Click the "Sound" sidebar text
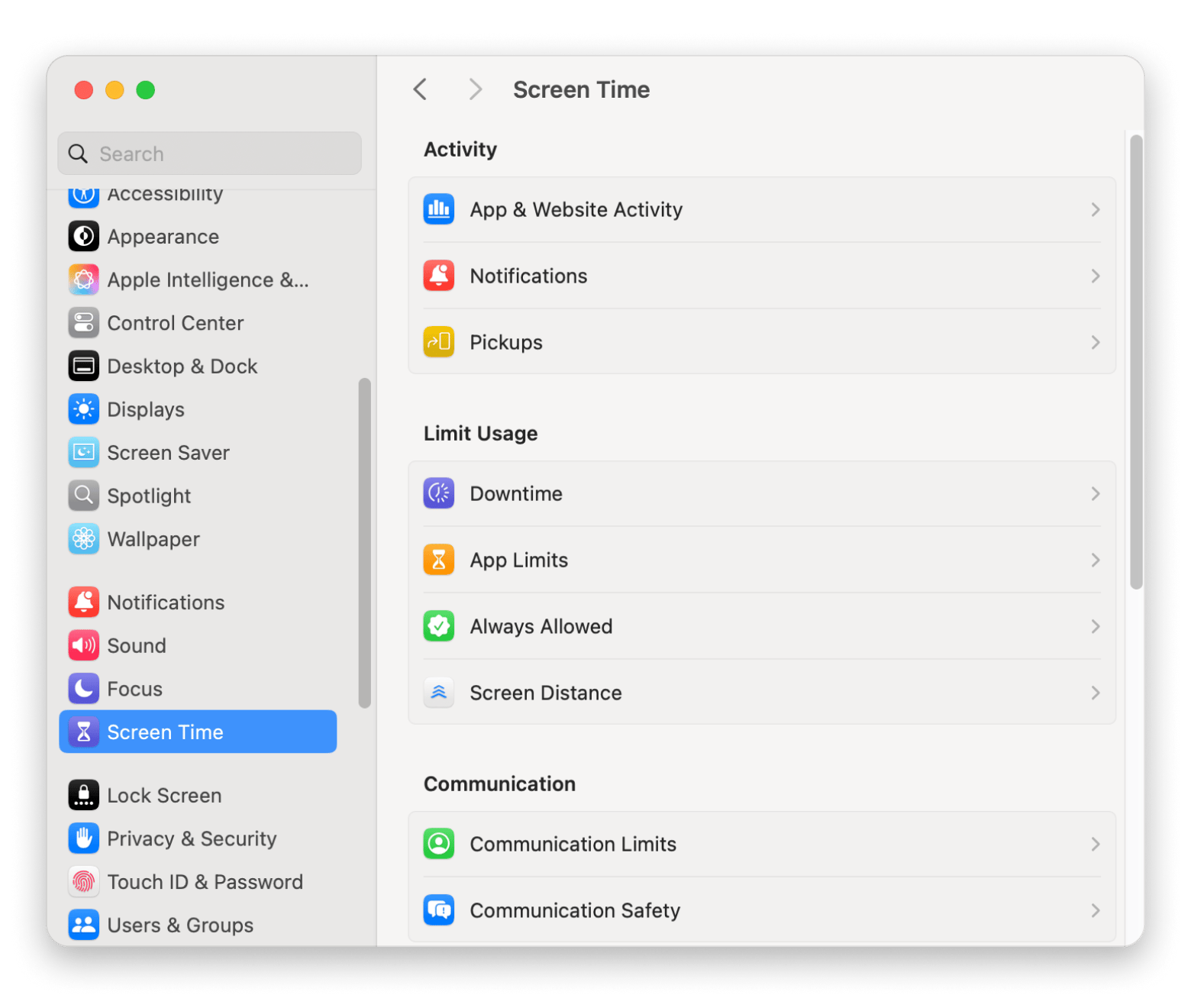 tap(137, 646)
